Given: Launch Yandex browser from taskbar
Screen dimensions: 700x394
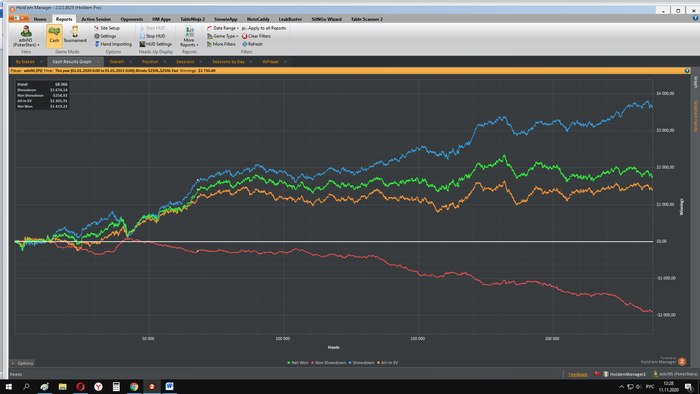Looking at the screenshot, I should point(98,386).
